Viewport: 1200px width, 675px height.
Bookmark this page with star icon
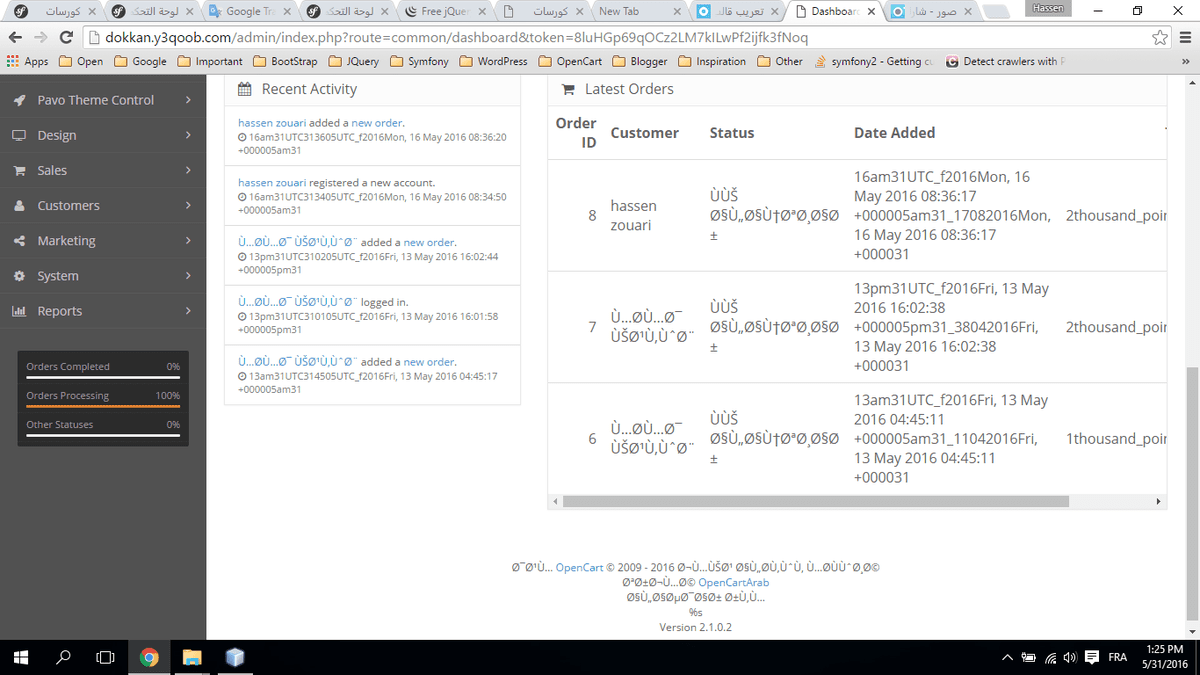click(1160, 37)
